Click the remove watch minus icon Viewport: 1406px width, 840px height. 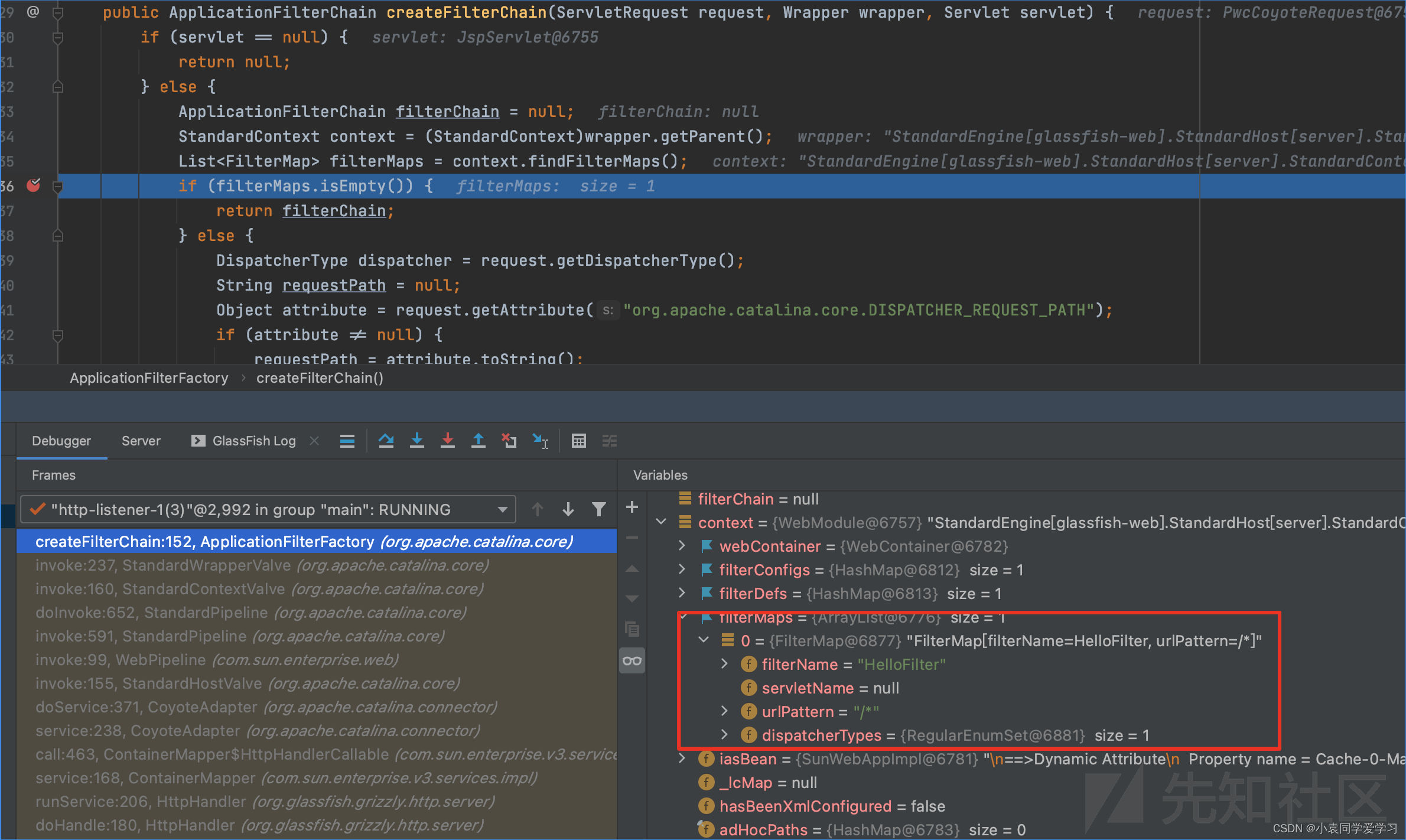pos(632,538)
